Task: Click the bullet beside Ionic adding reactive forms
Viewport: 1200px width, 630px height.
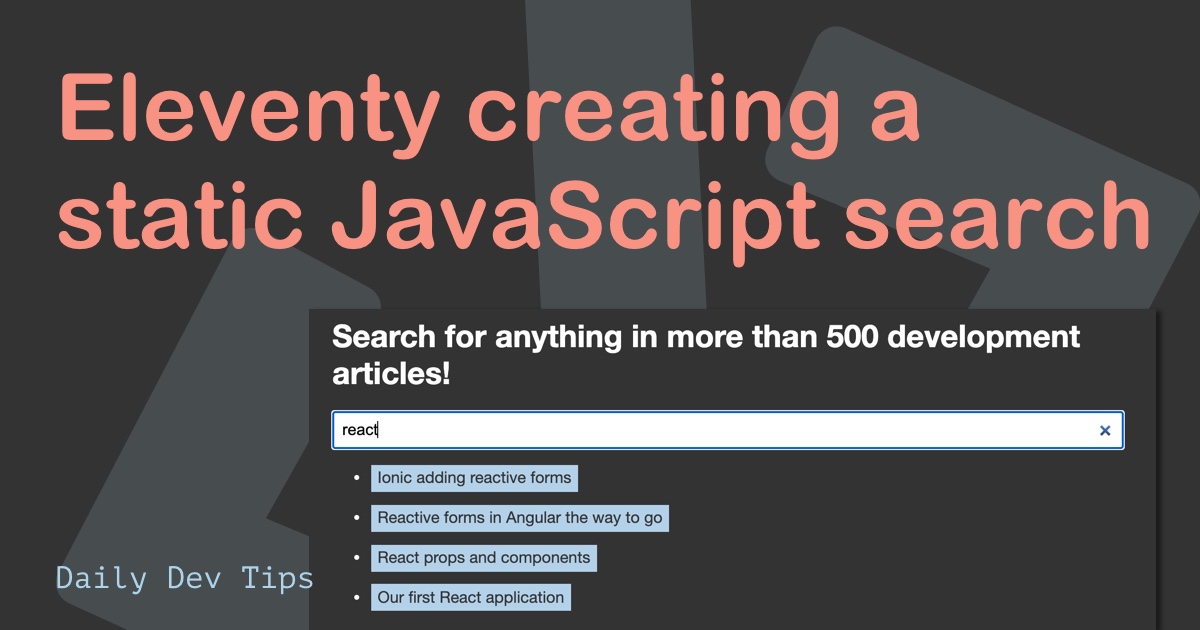Action: (x=355, y=478)
